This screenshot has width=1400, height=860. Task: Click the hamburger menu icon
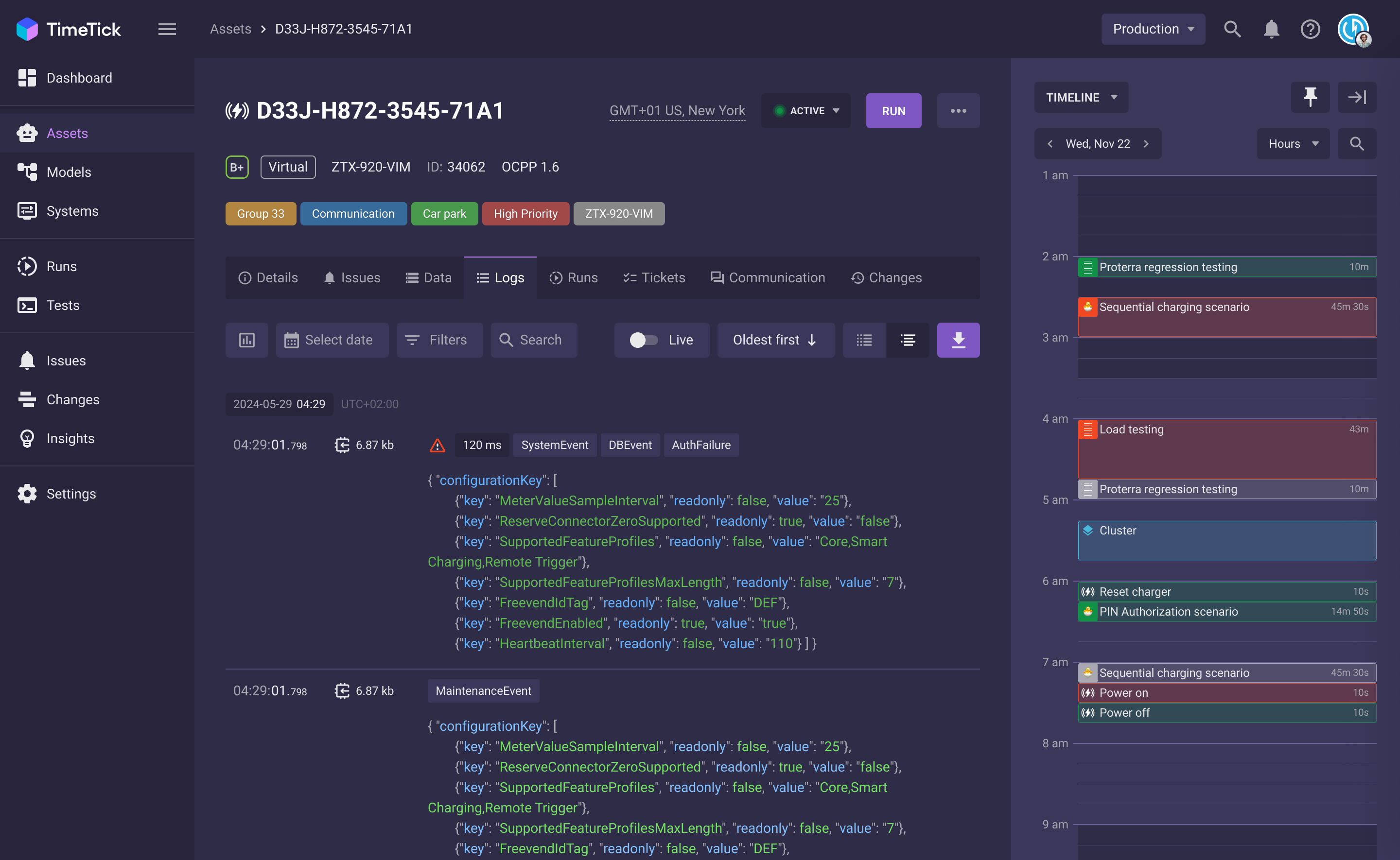pyautogui.click(x=167, y=29)
